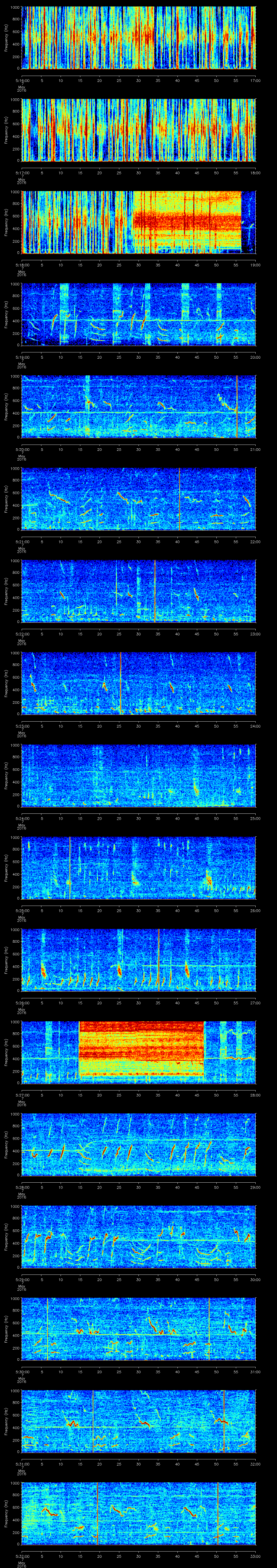Click the spectrogram plot starting at 5:19:00
The width and height of the screenshot is (277, 1568).
click(x=139, y=315)
